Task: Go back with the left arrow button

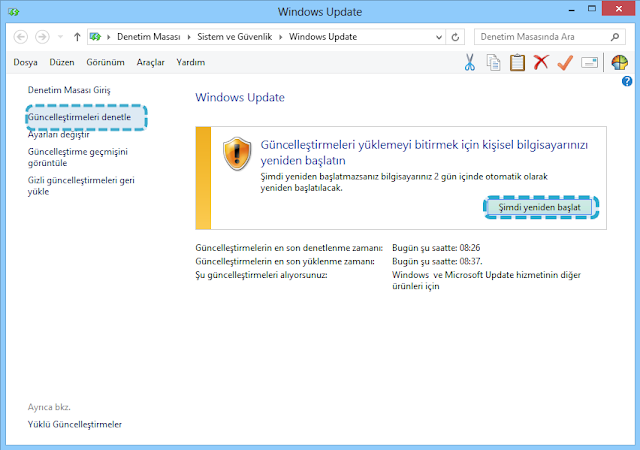Action: [x=21, y=37]
